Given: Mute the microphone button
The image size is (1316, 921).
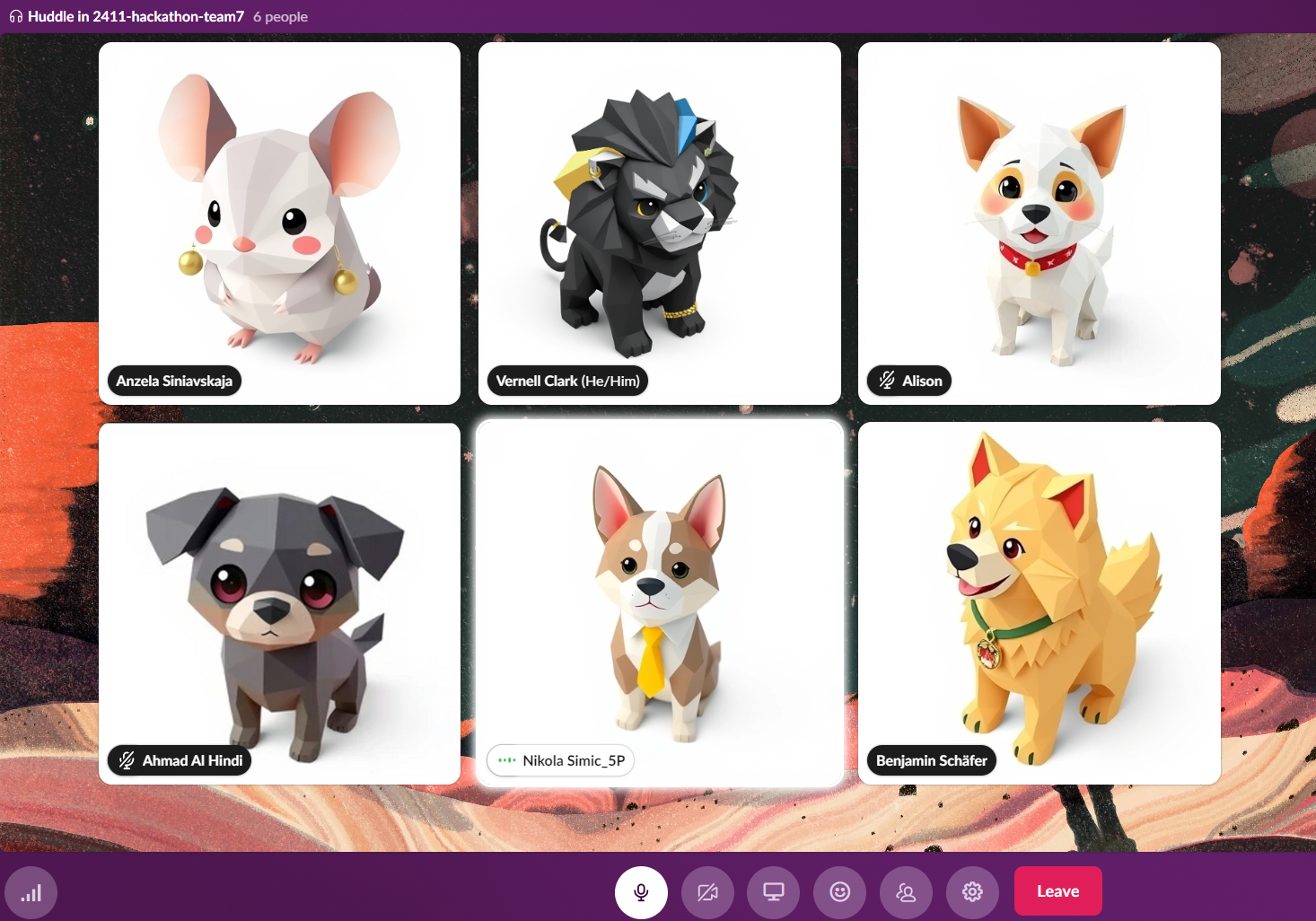Looking at the screenshot, I should pyautogui.click(x=641, y=892).
